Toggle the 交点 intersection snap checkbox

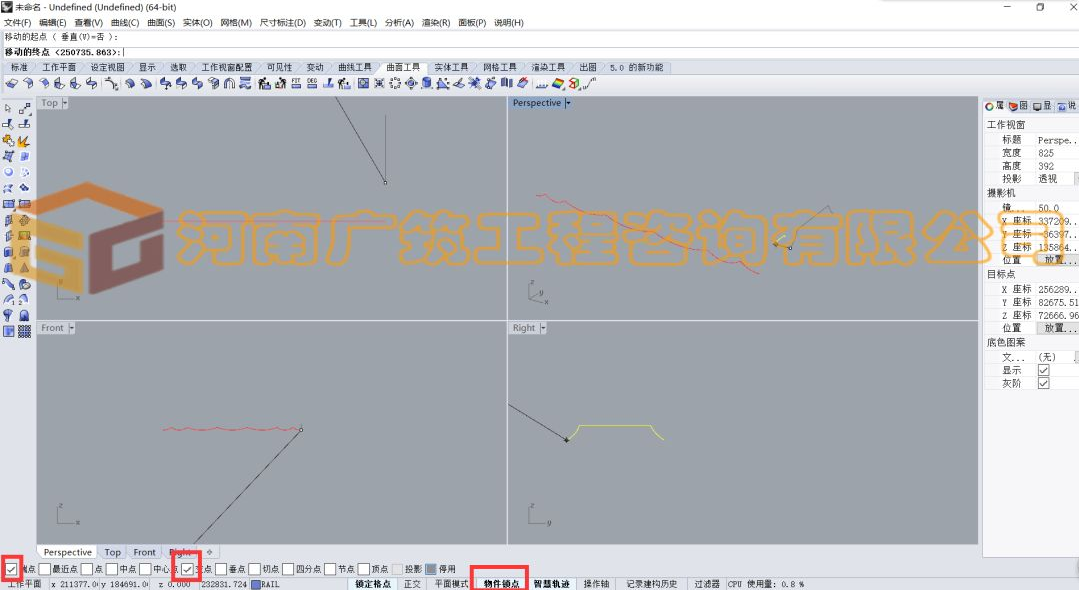tap(187, 569)
